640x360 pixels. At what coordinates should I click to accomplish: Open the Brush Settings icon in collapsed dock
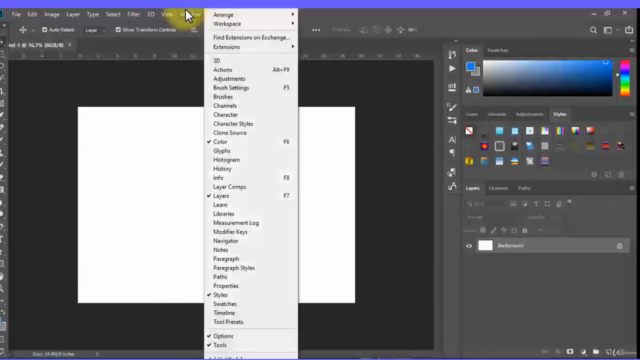pos(452,107)
